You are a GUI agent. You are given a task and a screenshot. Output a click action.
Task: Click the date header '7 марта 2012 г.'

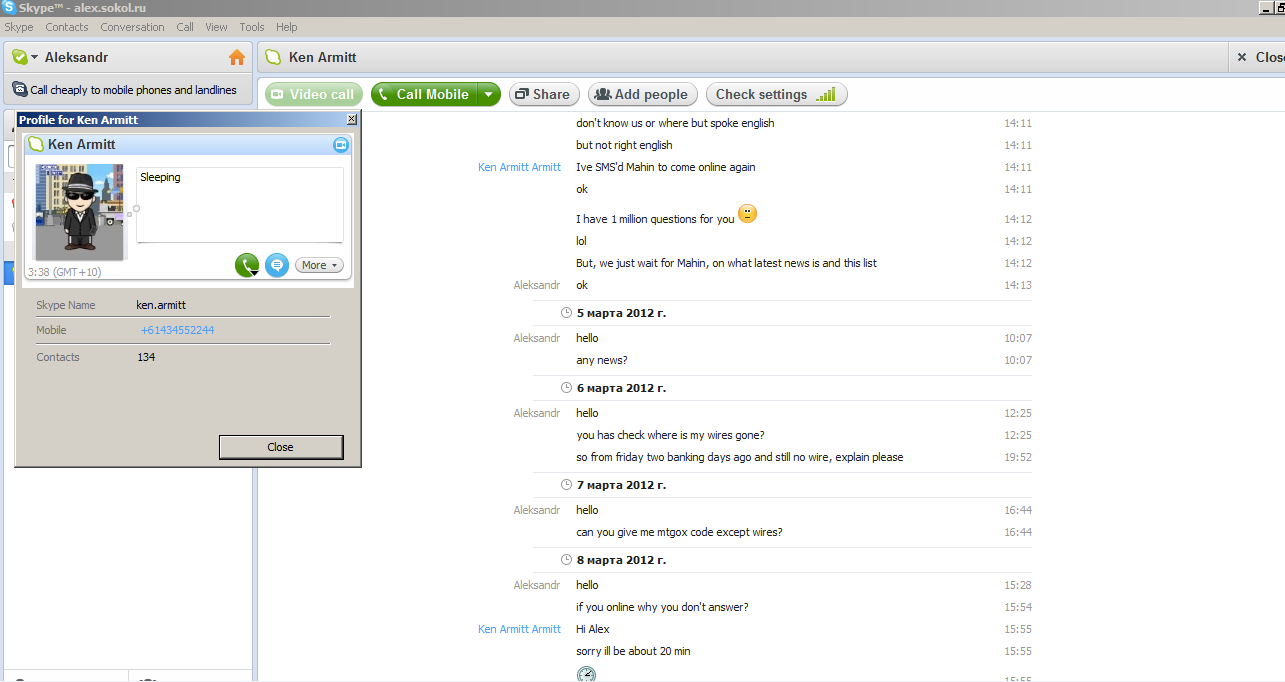[x=621, y=485]
